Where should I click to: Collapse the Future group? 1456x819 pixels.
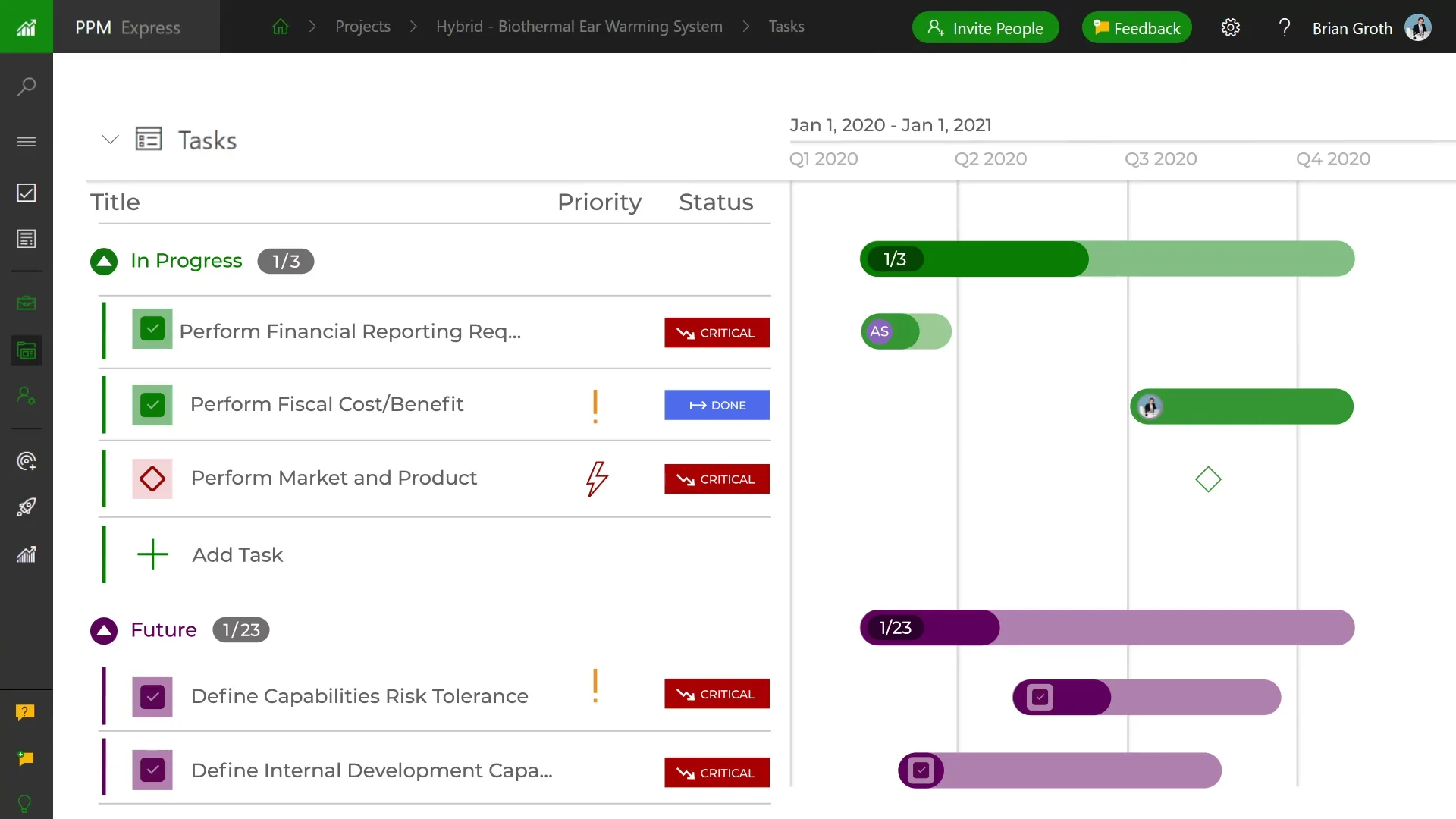click(104, 630)
